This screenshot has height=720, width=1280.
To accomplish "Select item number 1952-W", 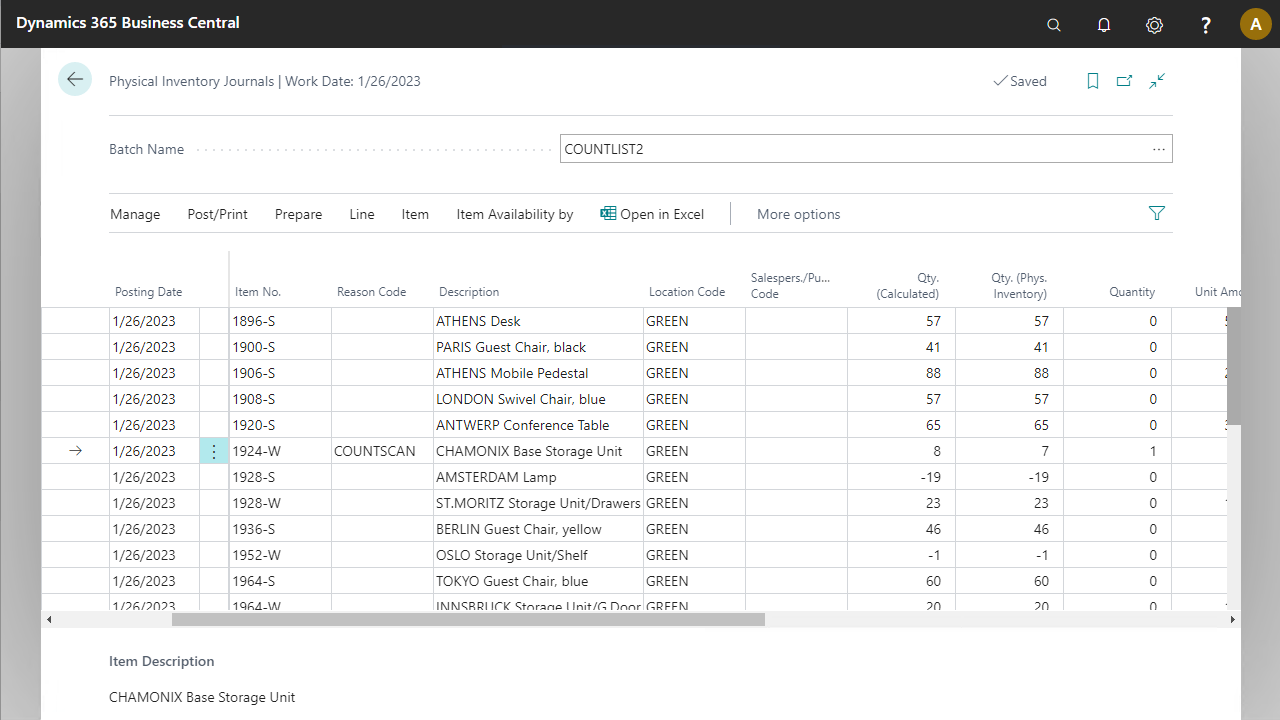I will 280,555.
